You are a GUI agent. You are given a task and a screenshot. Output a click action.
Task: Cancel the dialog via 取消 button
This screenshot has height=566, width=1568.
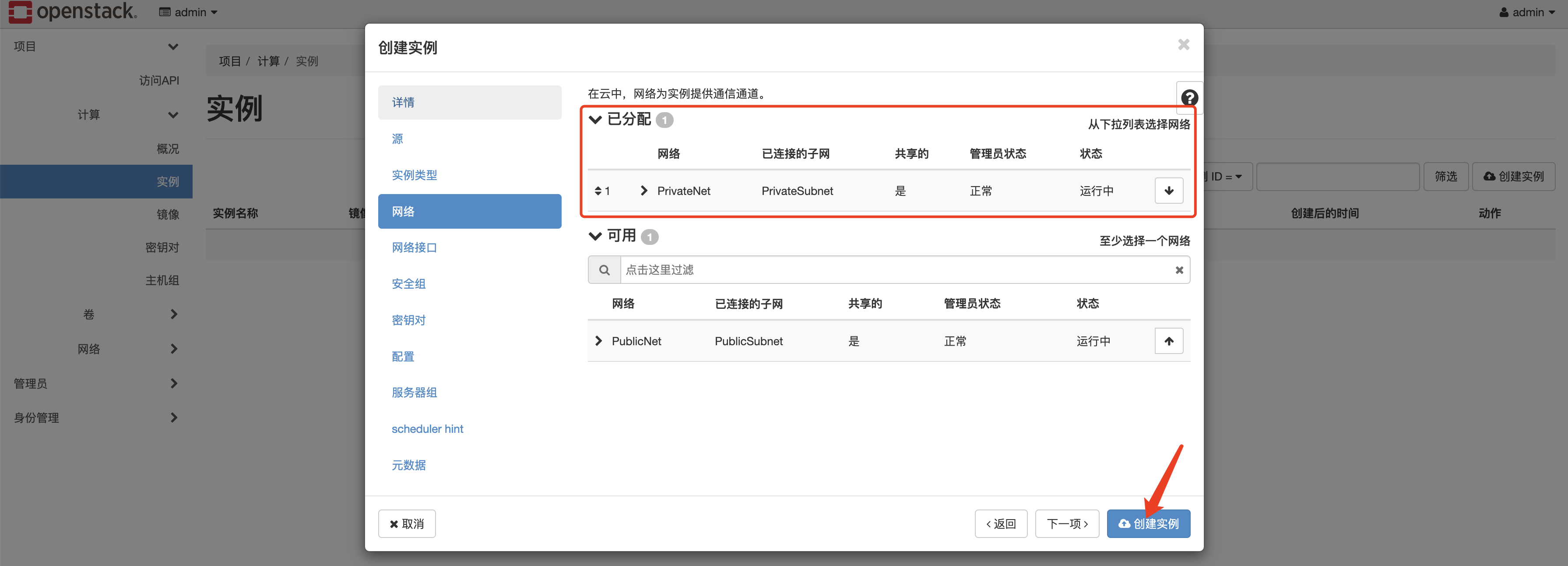[406, 524]
